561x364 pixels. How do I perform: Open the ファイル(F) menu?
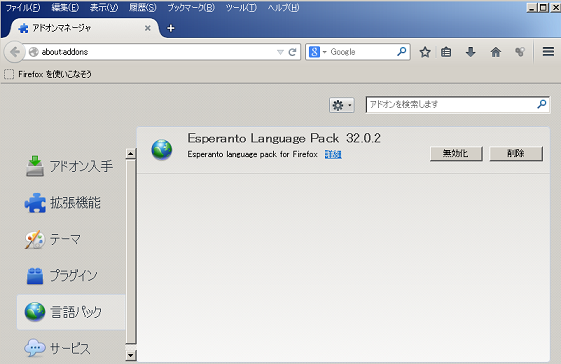coord(23,8)
